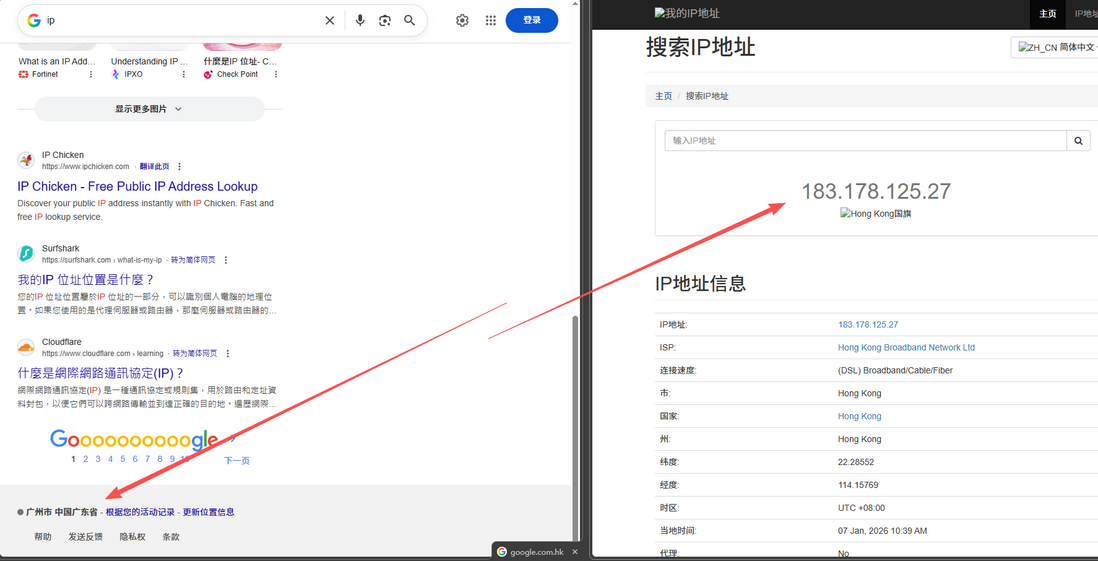Start Google voice search with microphone

pos(360,20)
